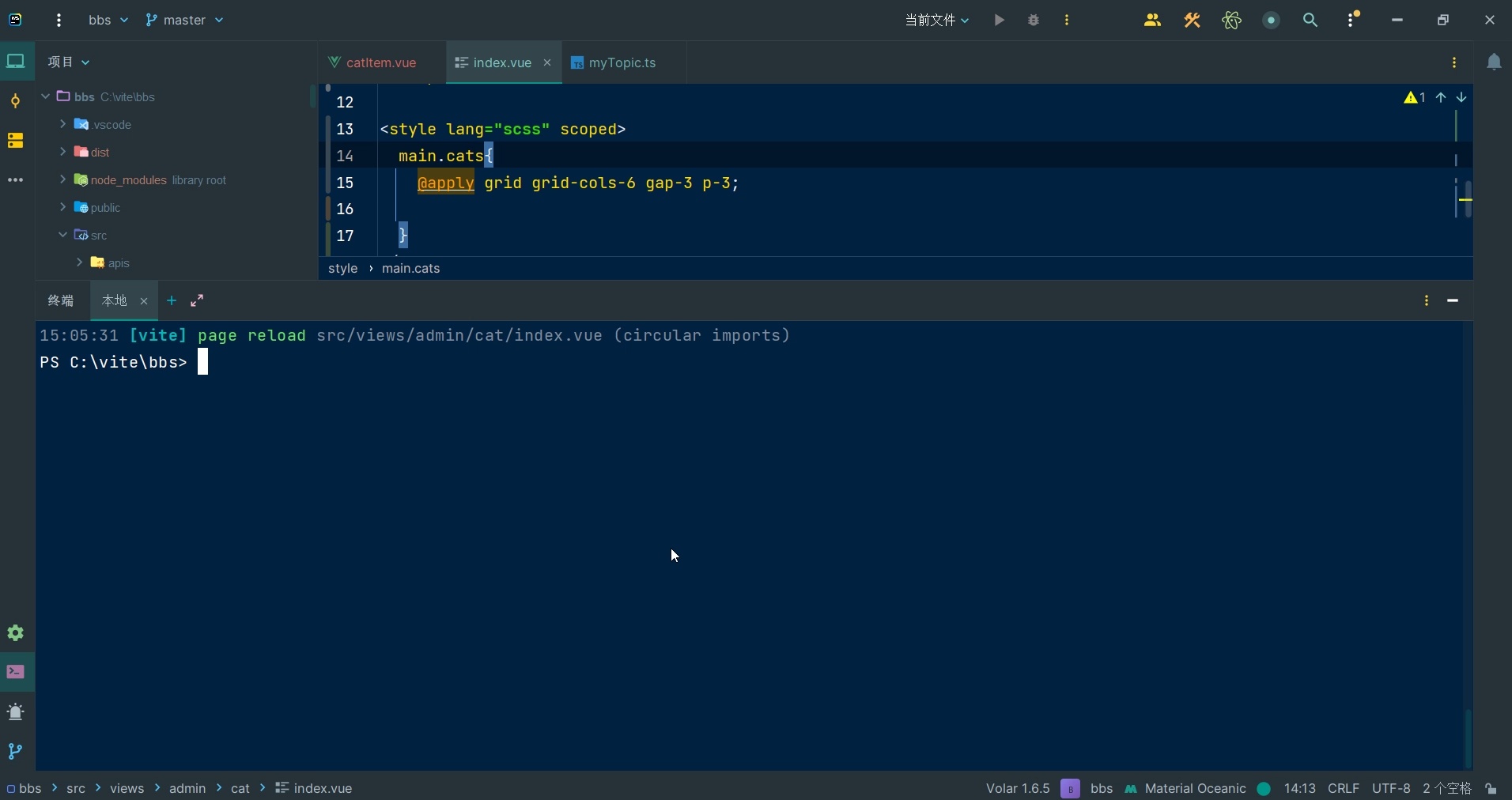
Task: Start profiling with the record icon
Action: (x=1270, y=20)
